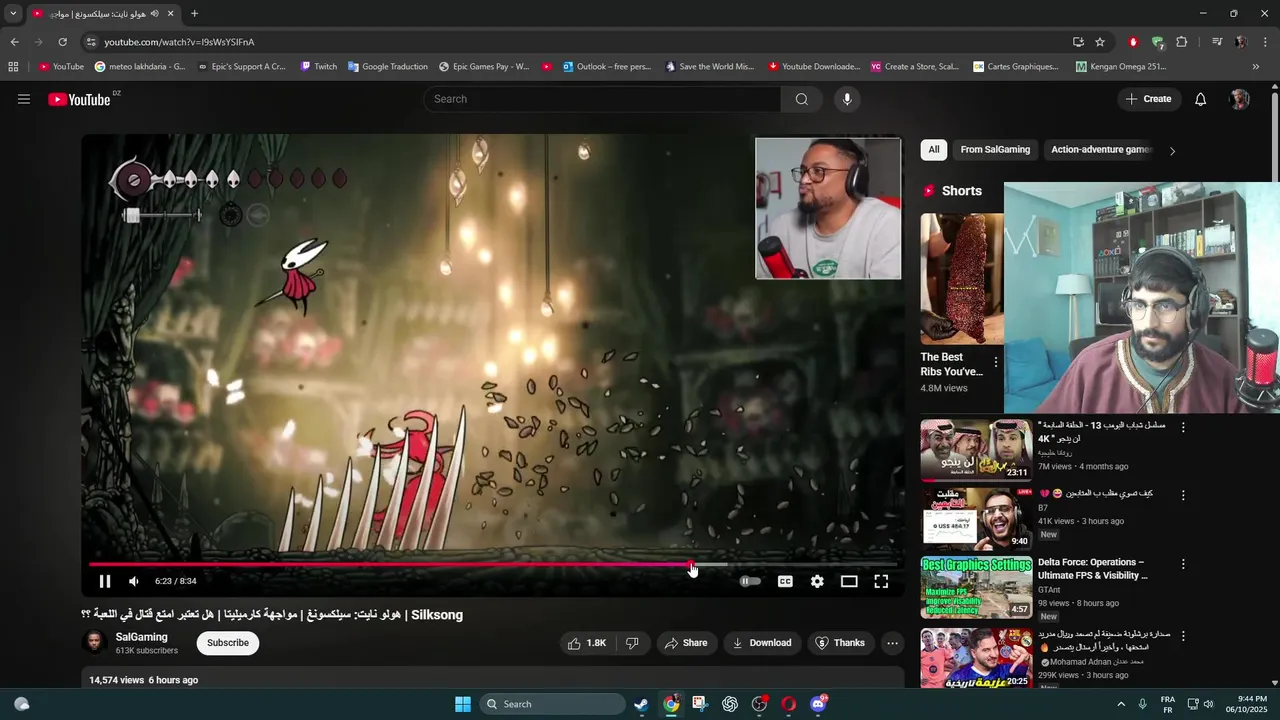Screen dimensions: 1280x720
Task: Open the Google Traduction bookmark
Action: click(388, 67)
